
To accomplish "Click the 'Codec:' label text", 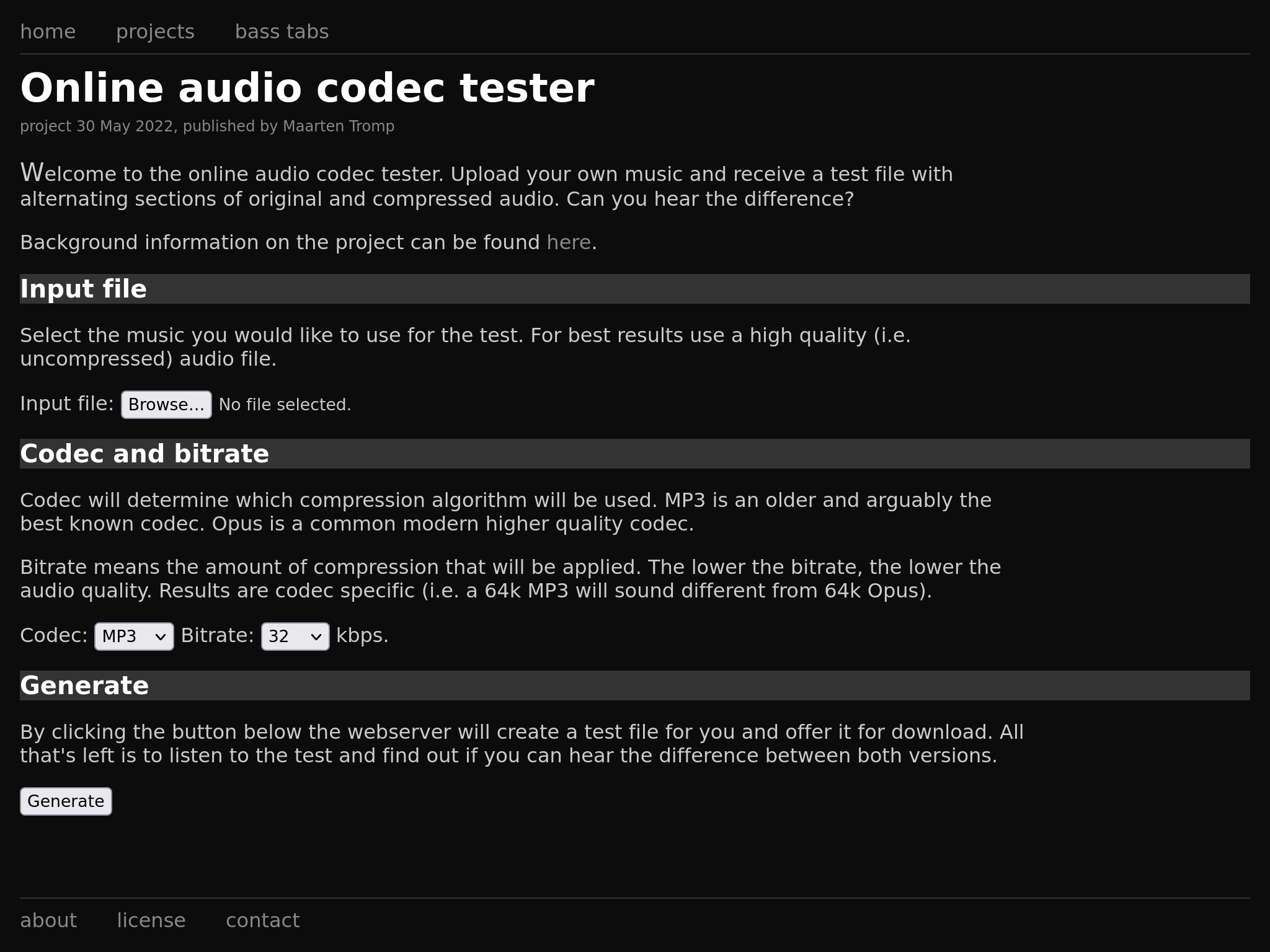I will 54,635.
